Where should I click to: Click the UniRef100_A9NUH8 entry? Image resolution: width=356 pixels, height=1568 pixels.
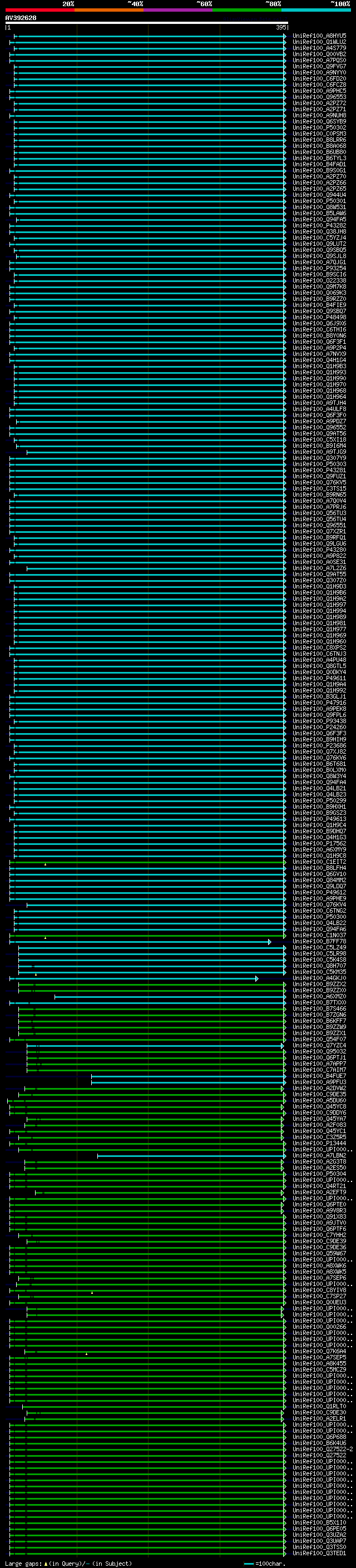pyautogui.click(x=319, y=116)
